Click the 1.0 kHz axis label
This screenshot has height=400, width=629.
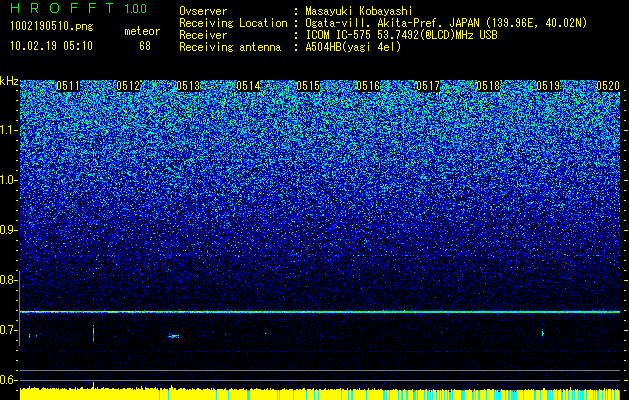coord(8,181)
